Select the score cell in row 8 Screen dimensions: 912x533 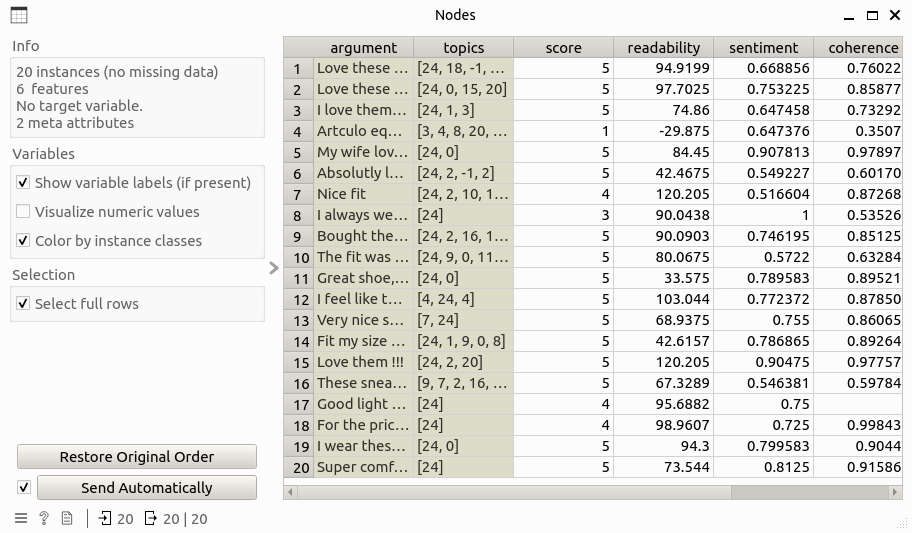564,215
